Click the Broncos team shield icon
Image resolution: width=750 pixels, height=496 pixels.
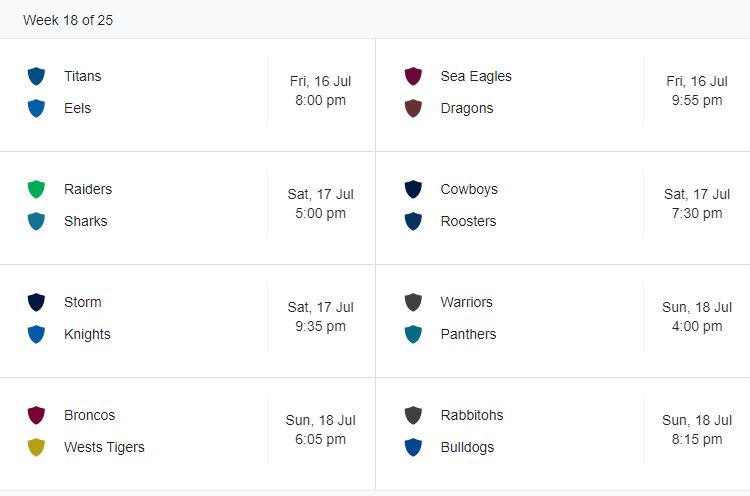tap(37, 415)
